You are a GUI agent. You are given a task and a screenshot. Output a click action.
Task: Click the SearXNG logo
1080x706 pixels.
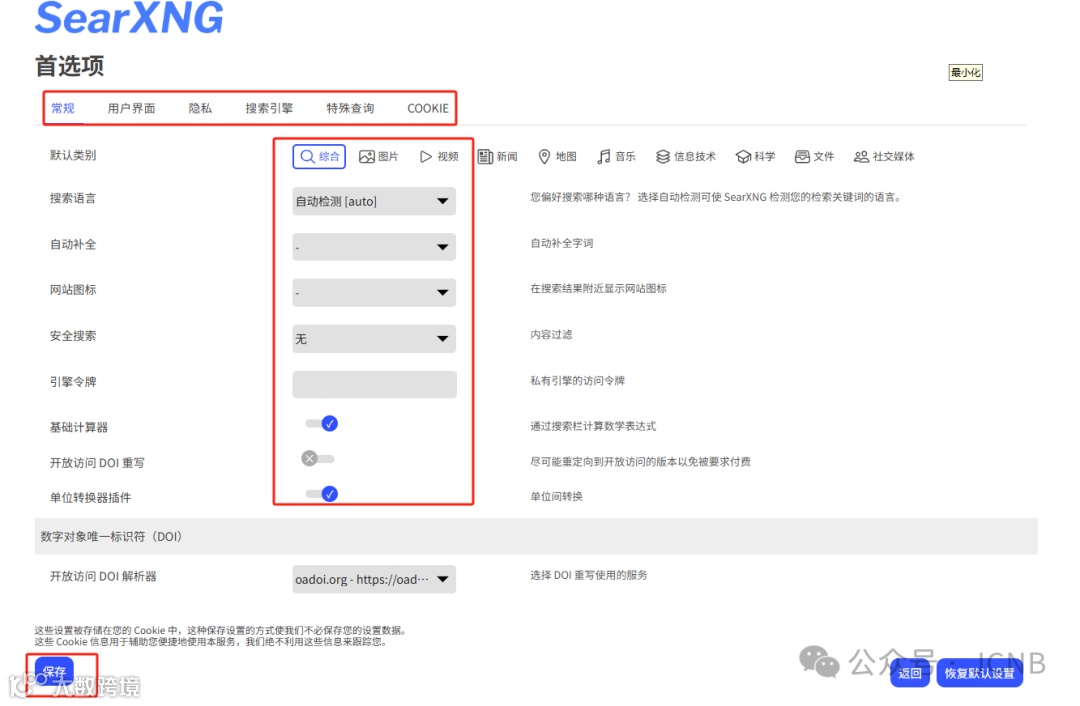coord(129,17)
